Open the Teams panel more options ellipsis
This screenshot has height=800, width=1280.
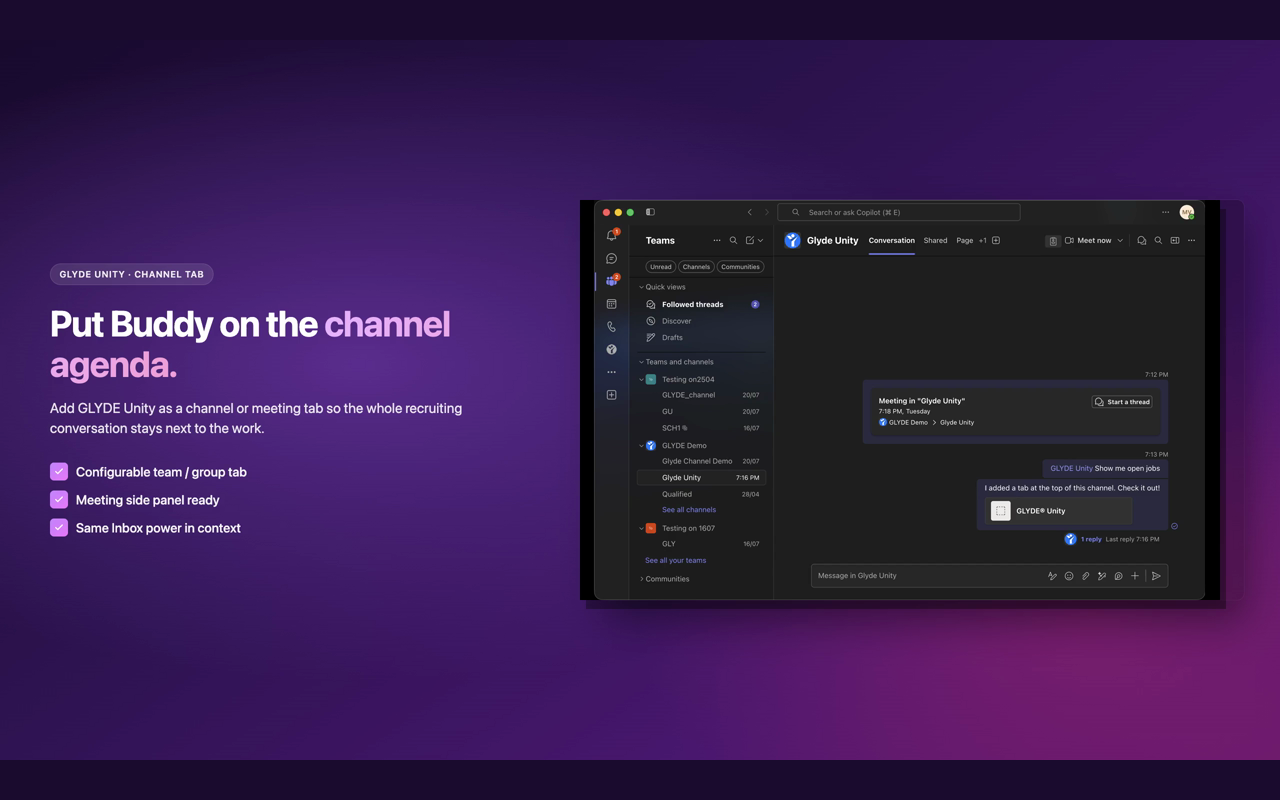click(717, 241)
